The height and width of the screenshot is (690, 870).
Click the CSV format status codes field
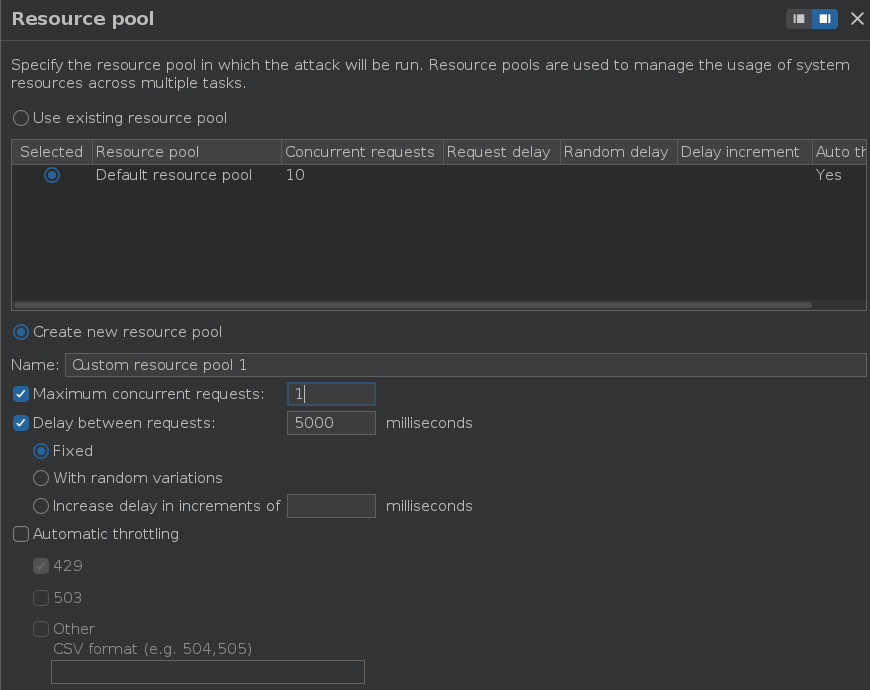pos(207,672)
